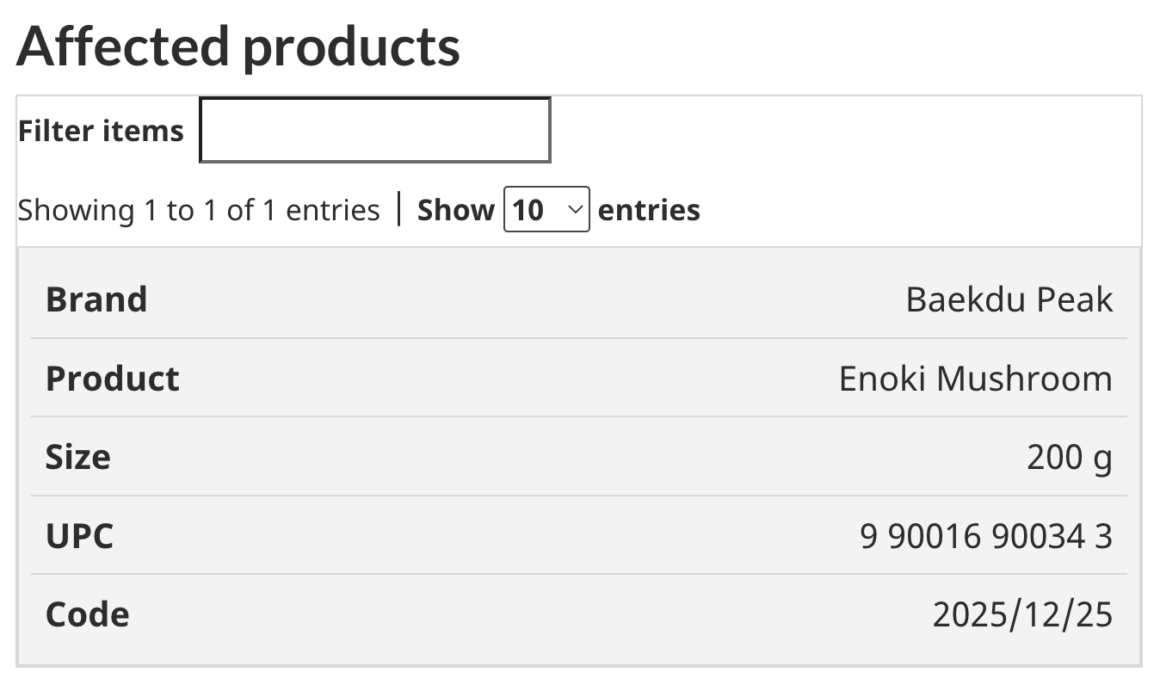Click the Filter items label
This screenshot has height=697, width=1160.
point(101,131)
